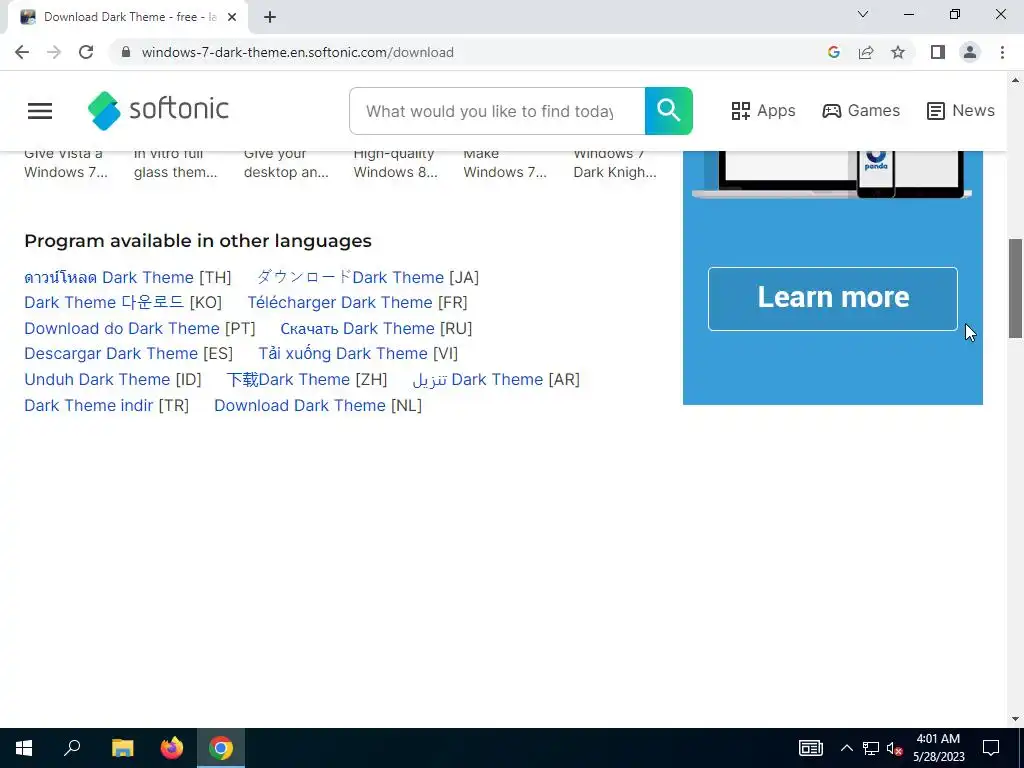Image resolution: width=1024 pixels, height=768 pixels.
Task: Reload the current page
Action: coord(86,52)
